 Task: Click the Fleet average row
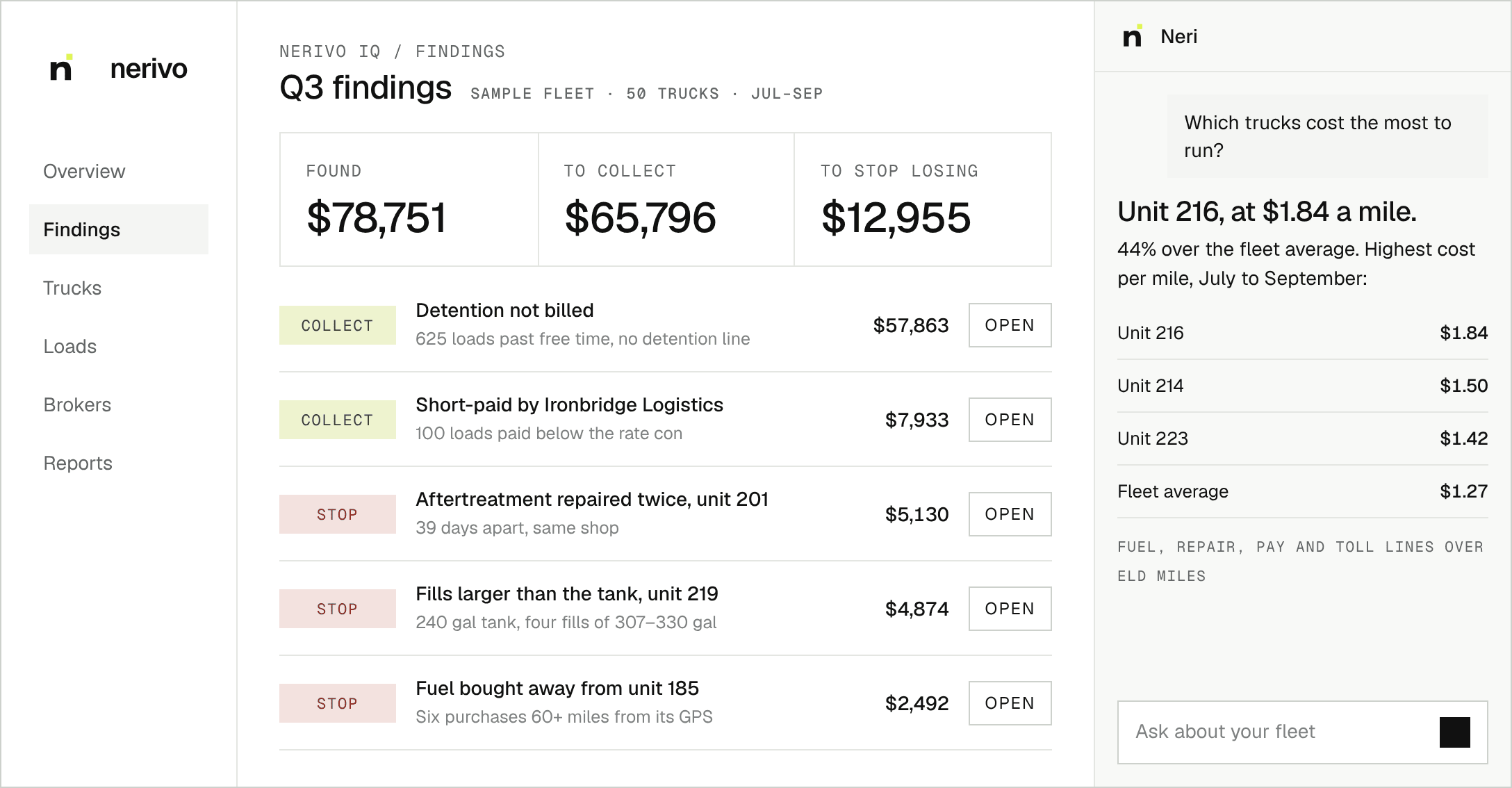(1303, 491)
